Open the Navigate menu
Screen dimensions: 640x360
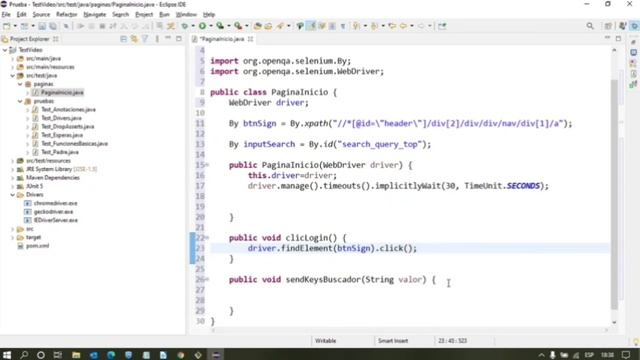click(x=94, y=14)
